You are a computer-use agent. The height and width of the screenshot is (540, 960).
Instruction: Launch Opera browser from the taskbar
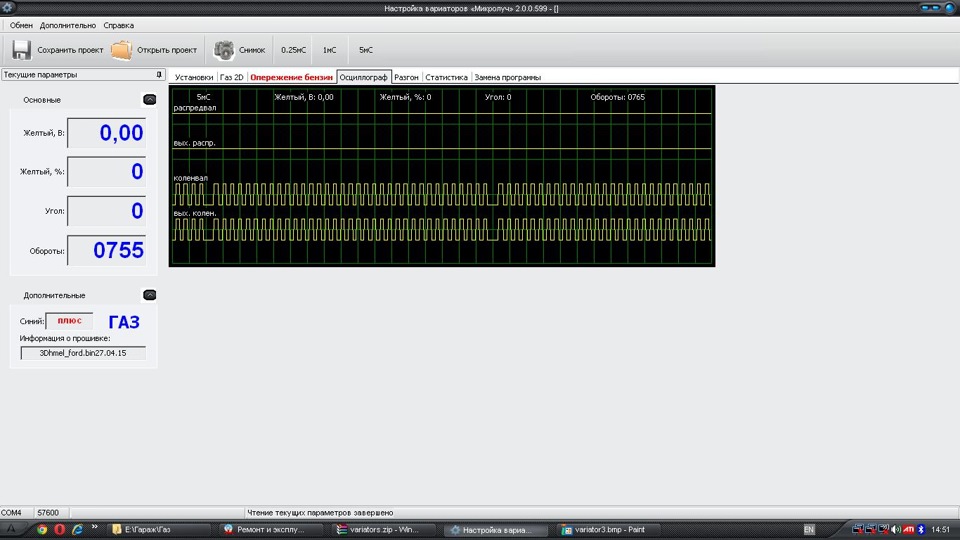click(59, 530)
